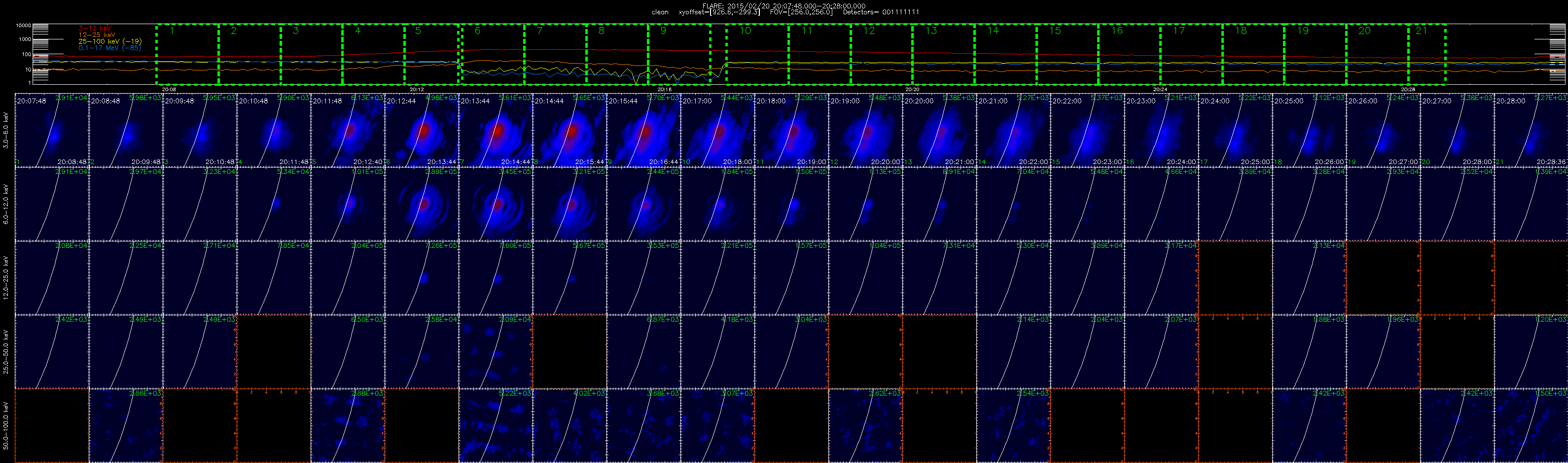Open the 3.0-6.0 keV image starting 20:15:44
Image resolution: width=1568 pixels, height=463 pixels.
tap(644, 130)
